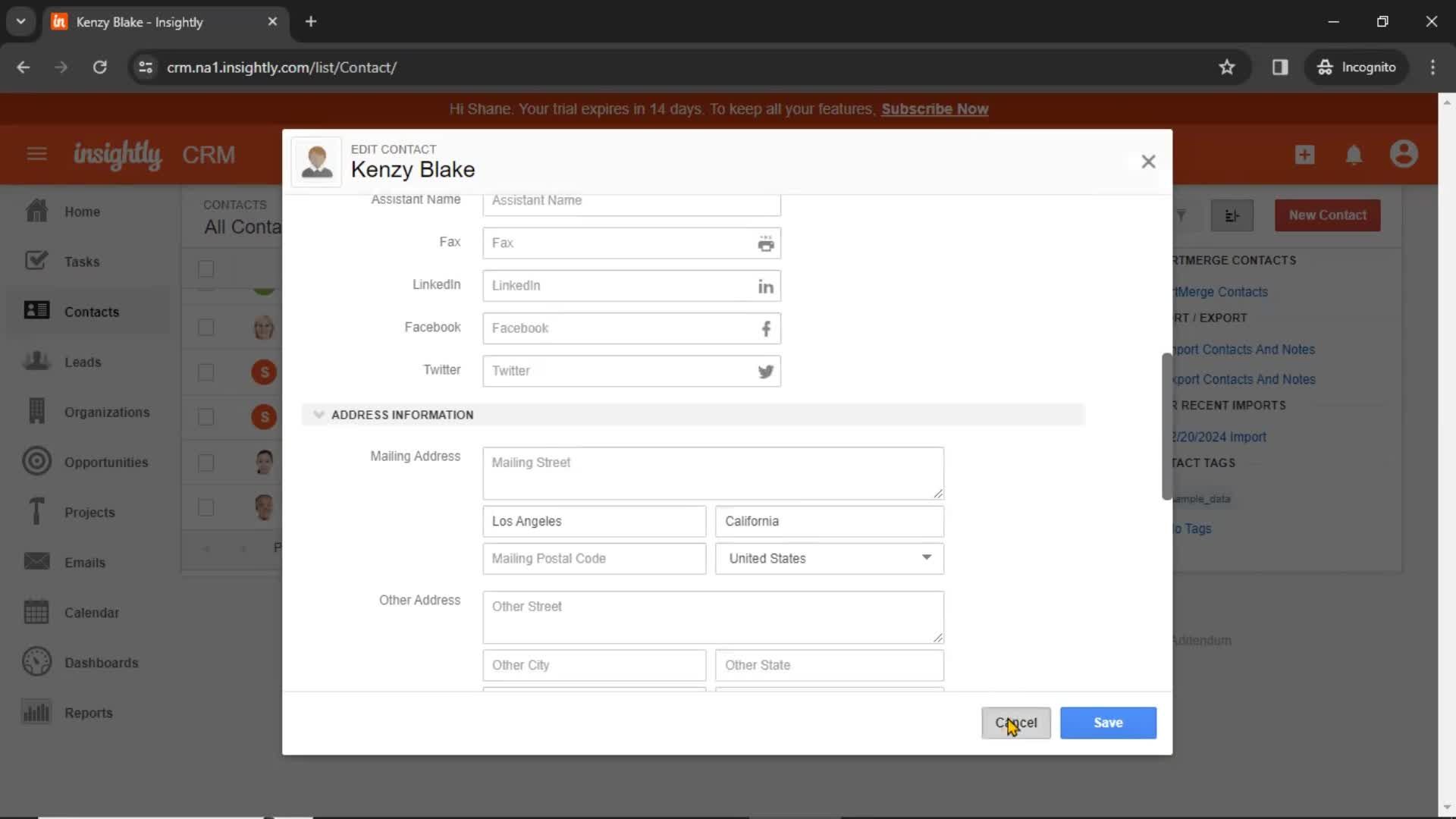Image resolution: width=1456 pixels, height=819 pixels.
Task: Open the LinkedIn profile icon field
Action: pyautogui.click(x=766, y=287)
